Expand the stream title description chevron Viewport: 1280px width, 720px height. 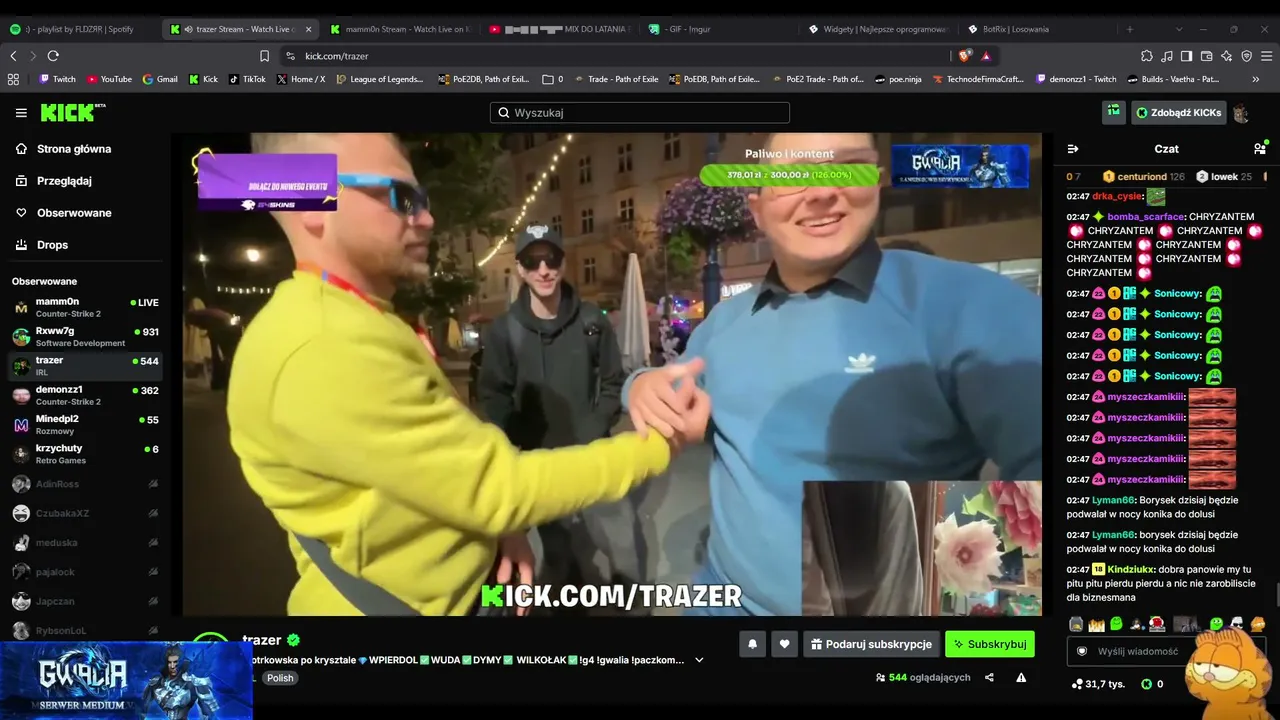[699, 660]
